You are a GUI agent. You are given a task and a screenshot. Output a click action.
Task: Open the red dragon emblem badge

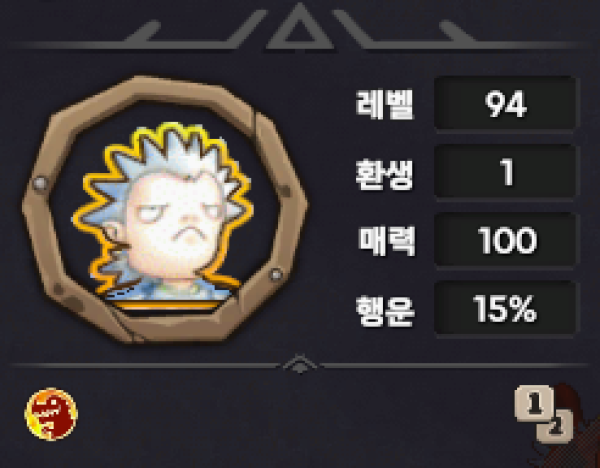pos(51,414)
